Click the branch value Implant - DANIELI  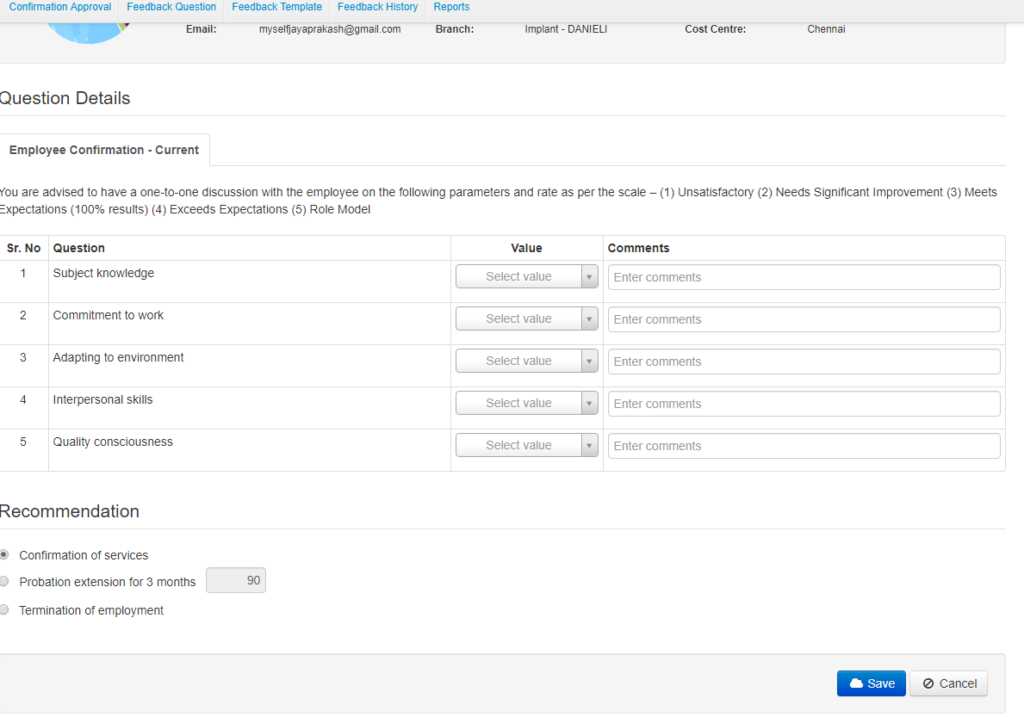(x=566, y=29)
